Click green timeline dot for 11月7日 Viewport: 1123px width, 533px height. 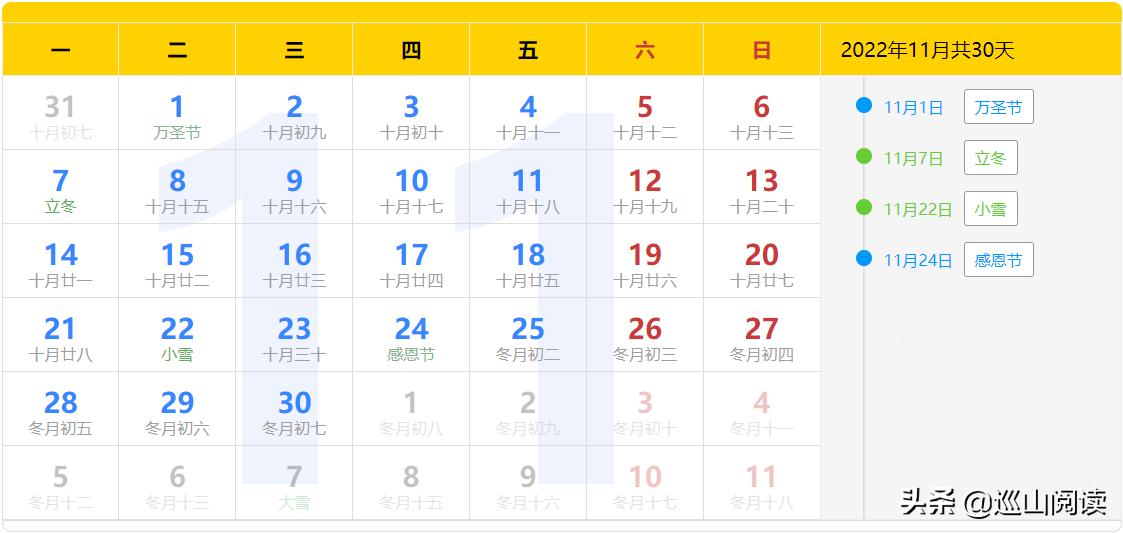click(x=864, y=156)
